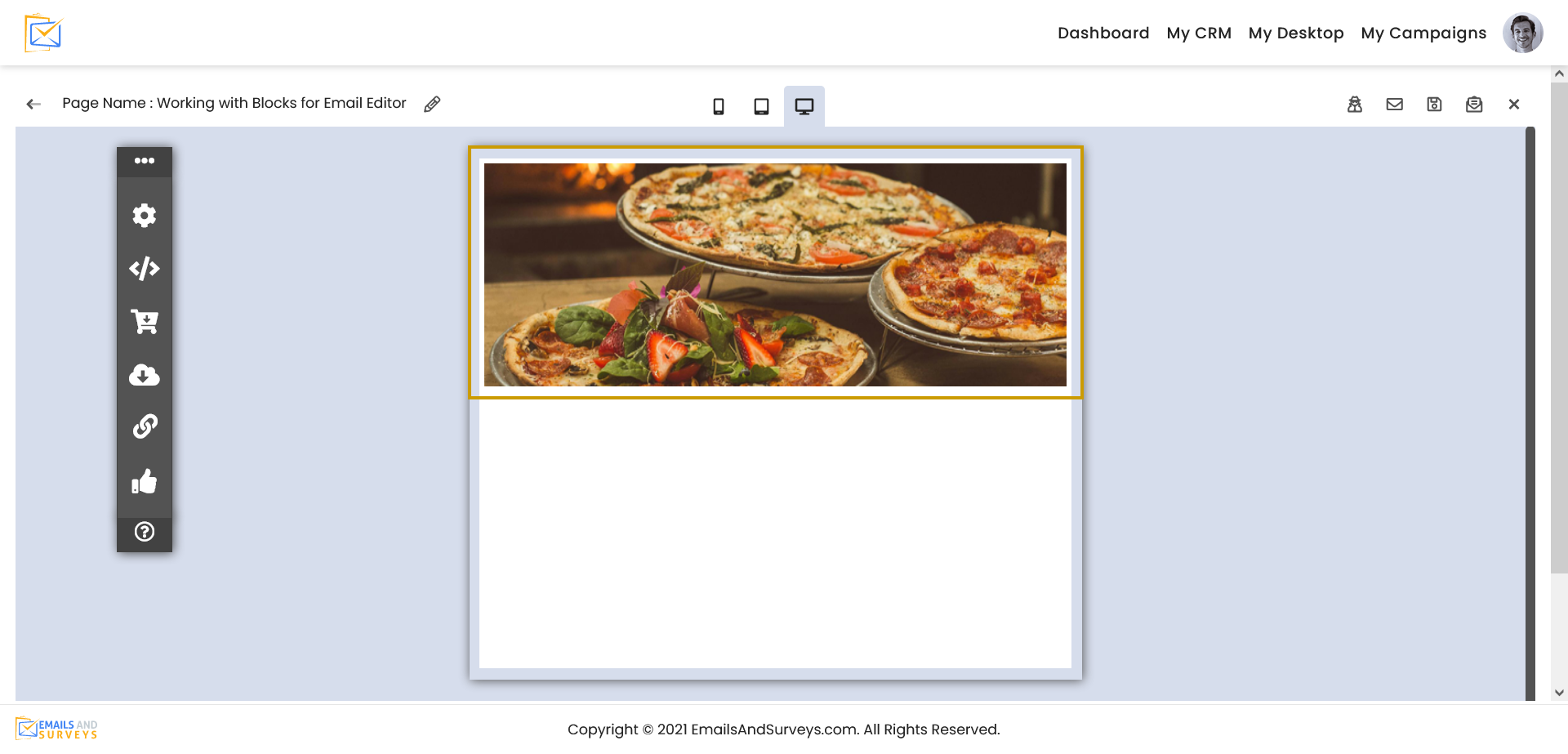Screen dimensions: 1568x754
Task: Open preview mode with the spy icon
Action: [x=1355, y=104]
